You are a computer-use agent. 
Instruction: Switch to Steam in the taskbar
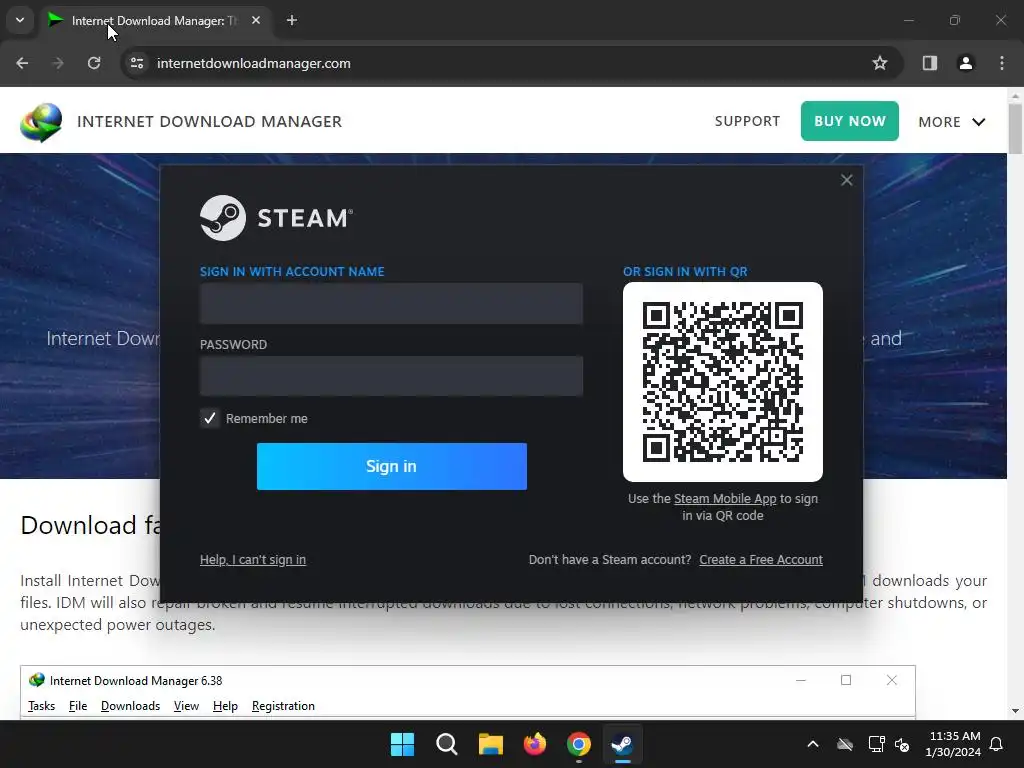[x=622, y=744]
